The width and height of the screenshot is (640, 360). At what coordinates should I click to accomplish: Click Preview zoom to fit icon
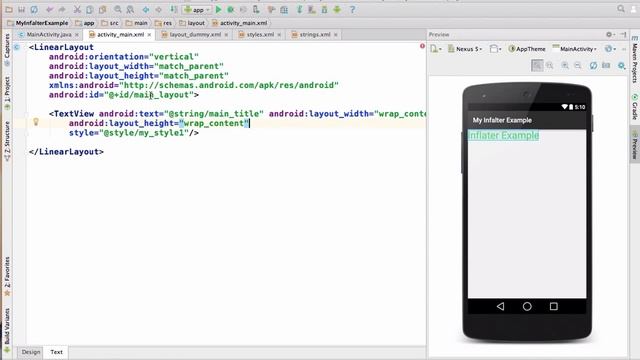click(537, 65)
